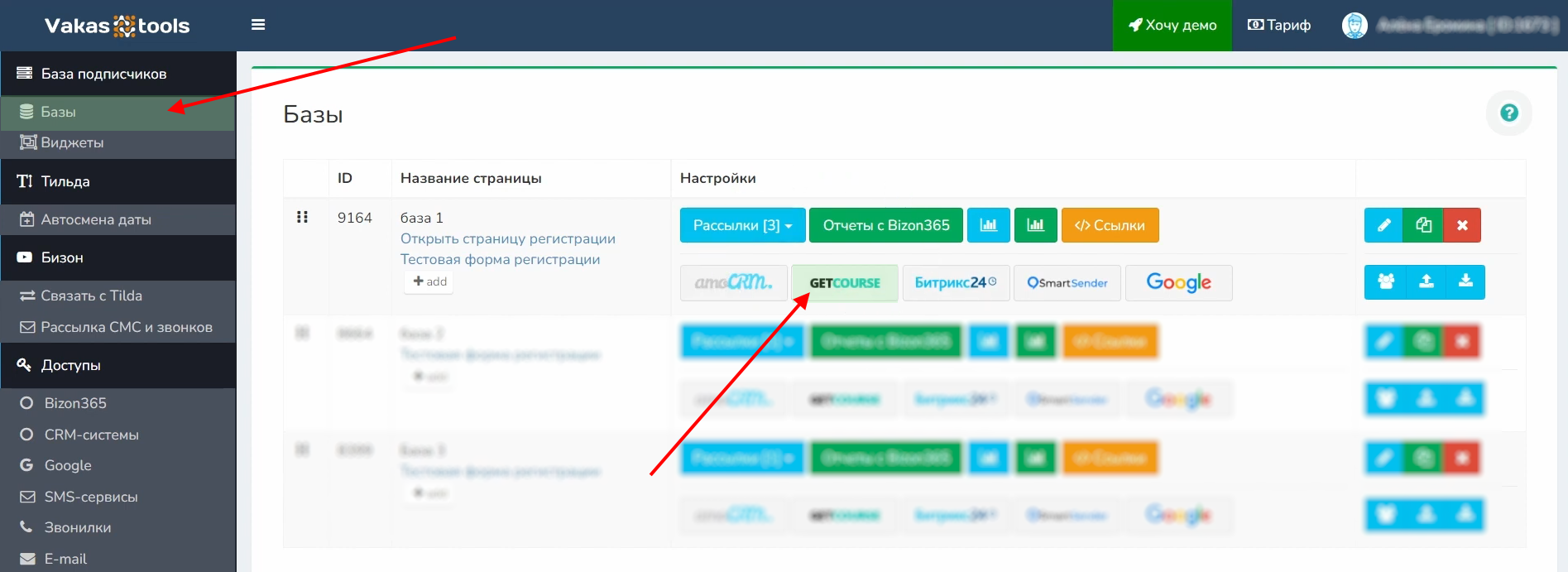Click the blue chart statistics icon
The height and width of the screenshot is (572, 1568).
coord(989,225)
